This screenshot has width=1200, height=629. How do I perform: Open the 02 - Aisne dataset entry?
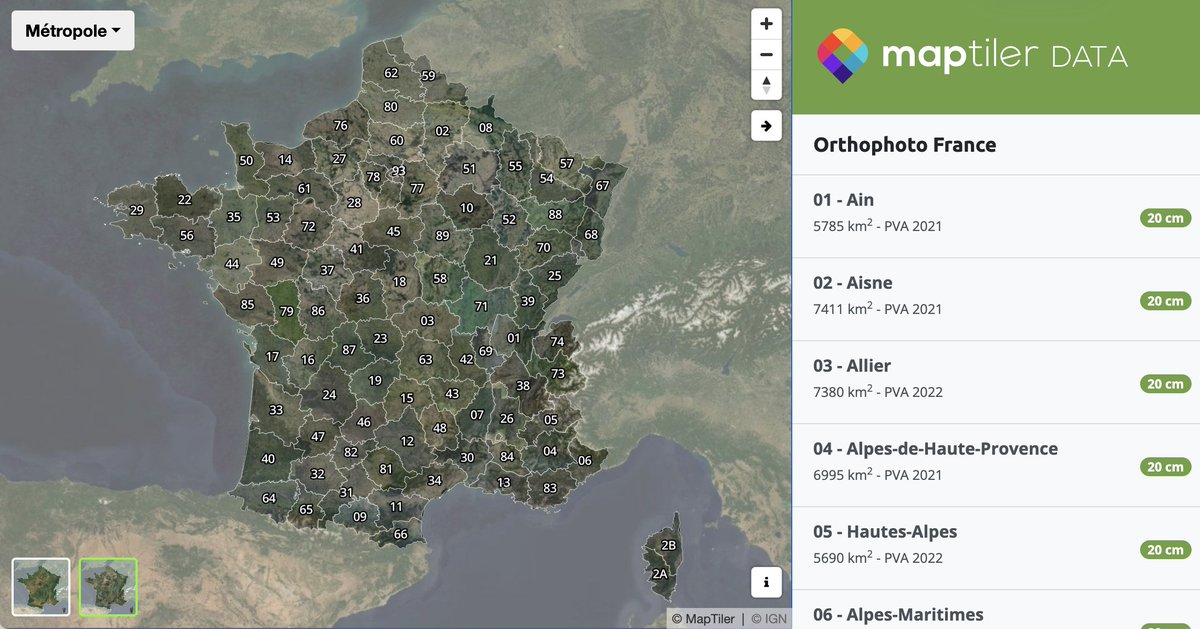coord(996,299)
